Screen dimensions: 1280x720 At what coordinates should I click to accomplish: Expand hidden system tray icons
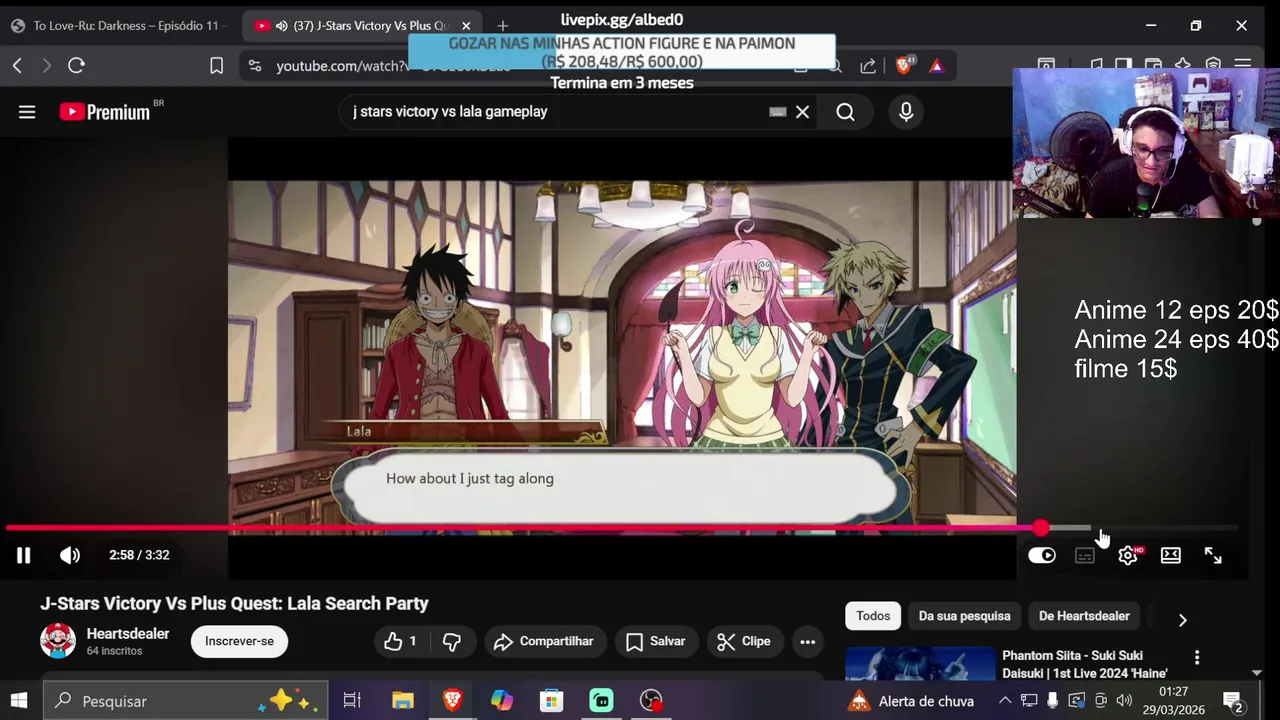pos(1005,701)
